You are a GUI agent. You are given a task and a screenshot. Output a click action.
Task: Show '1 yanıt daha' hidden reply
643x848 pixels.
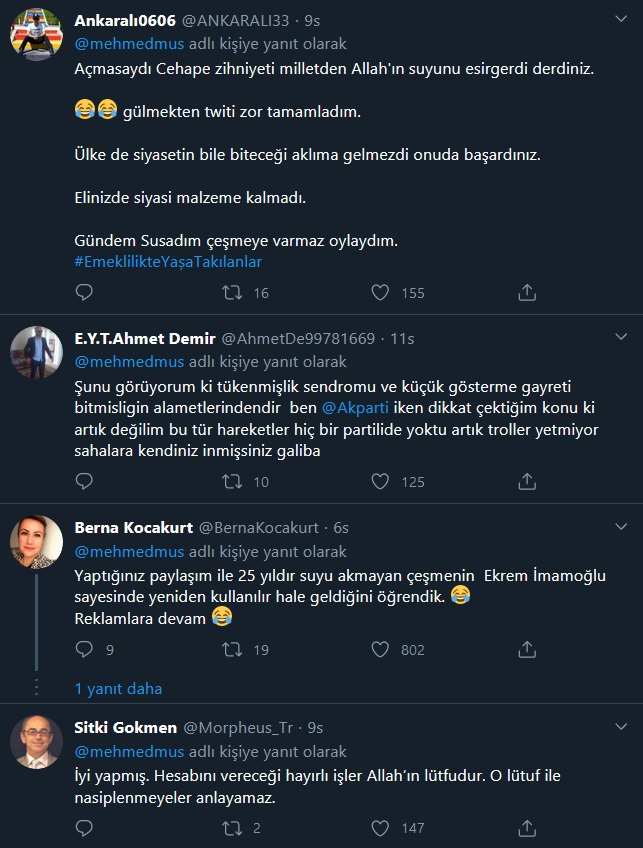pyautogui.click(x=118, y=688)
